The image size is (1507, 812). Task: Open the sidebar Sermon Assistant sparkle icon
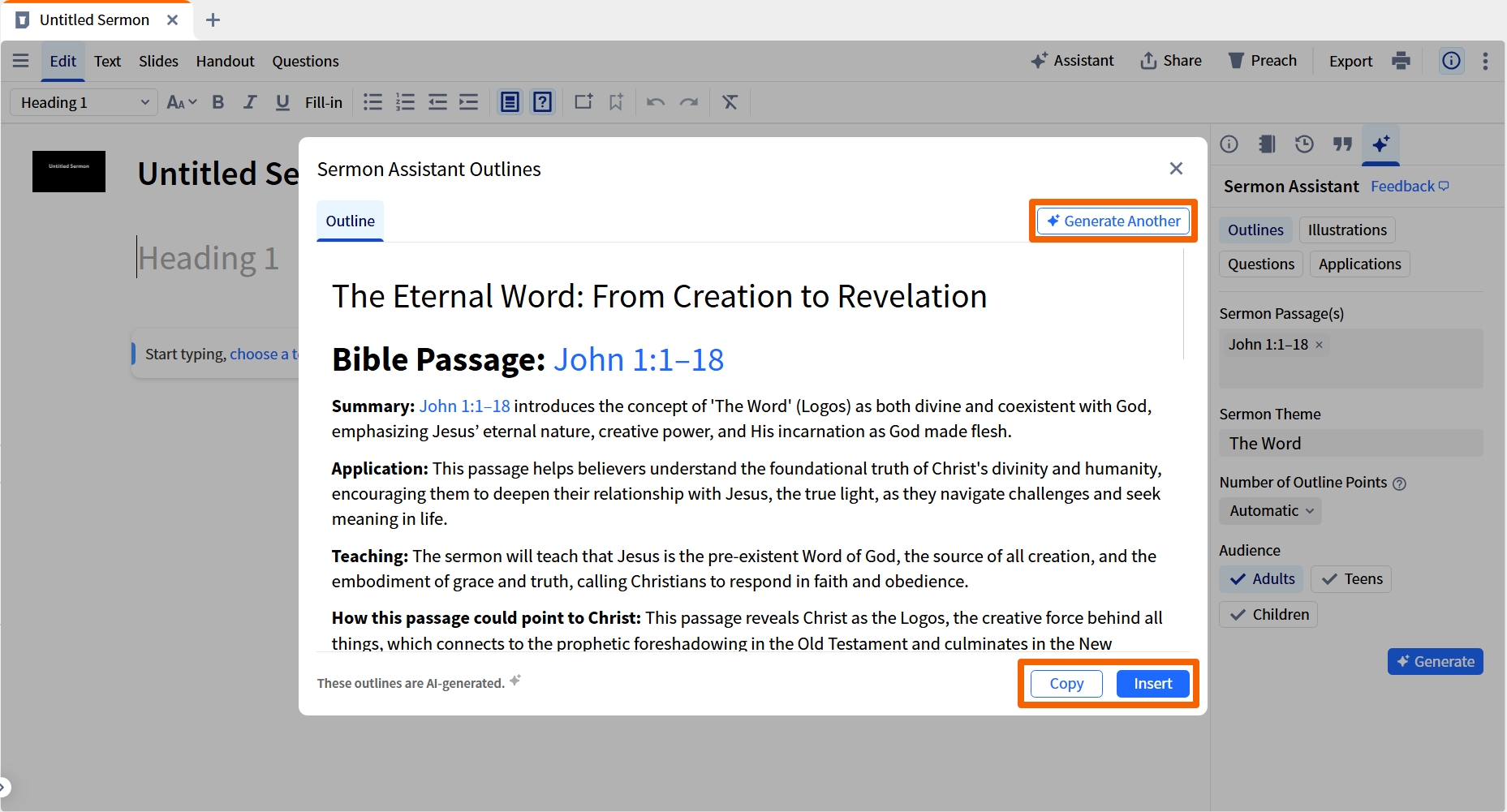point(1380,144)
